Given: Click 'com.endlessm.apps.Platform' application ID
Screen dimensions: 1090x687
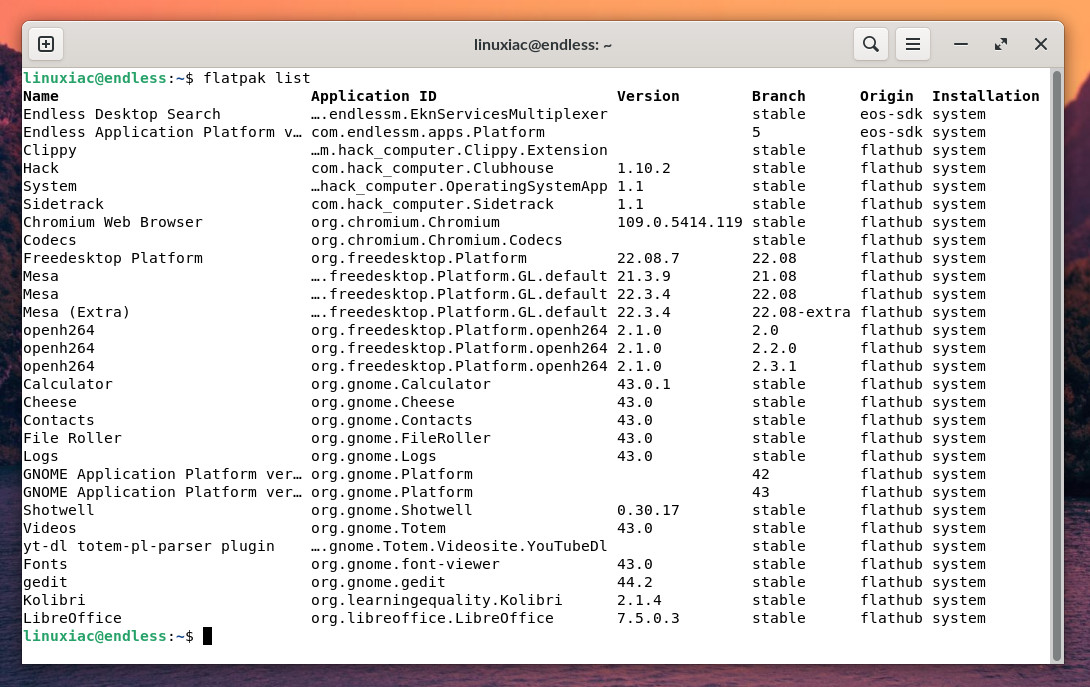Looking at the screenshot, I should 428,132.
